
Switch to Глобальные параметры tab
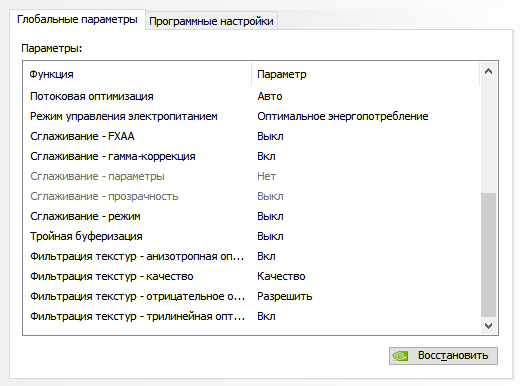pyautogui.click(x=77, y=19)
